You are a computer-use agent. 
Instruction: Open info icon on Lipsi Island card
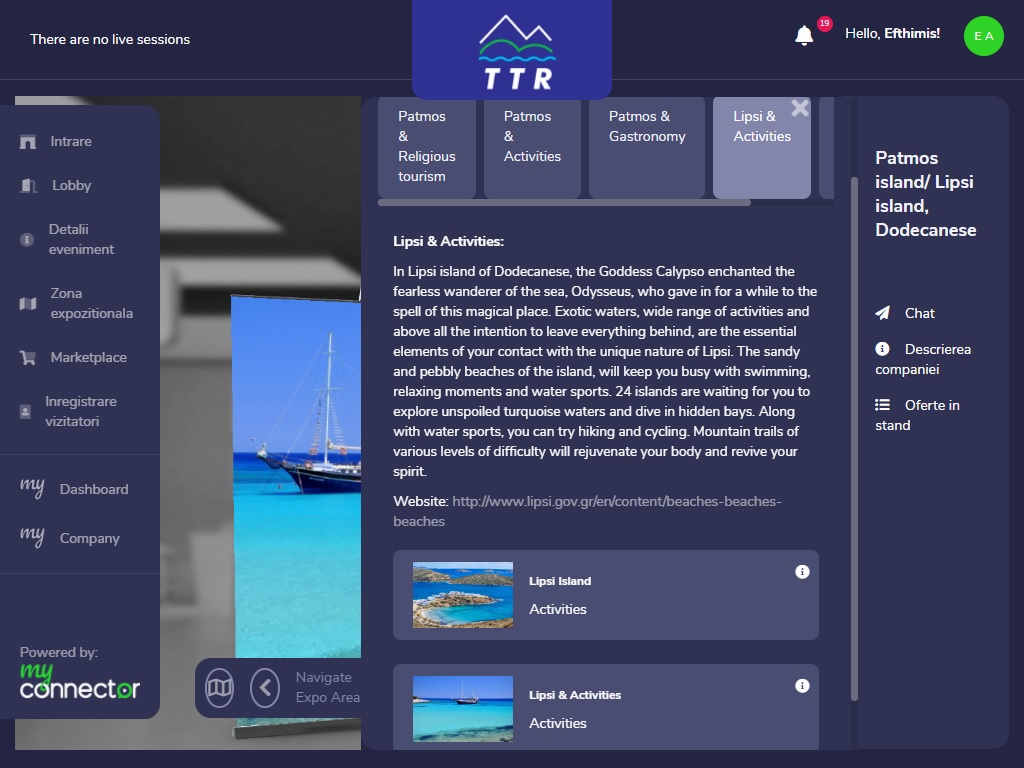802,572
